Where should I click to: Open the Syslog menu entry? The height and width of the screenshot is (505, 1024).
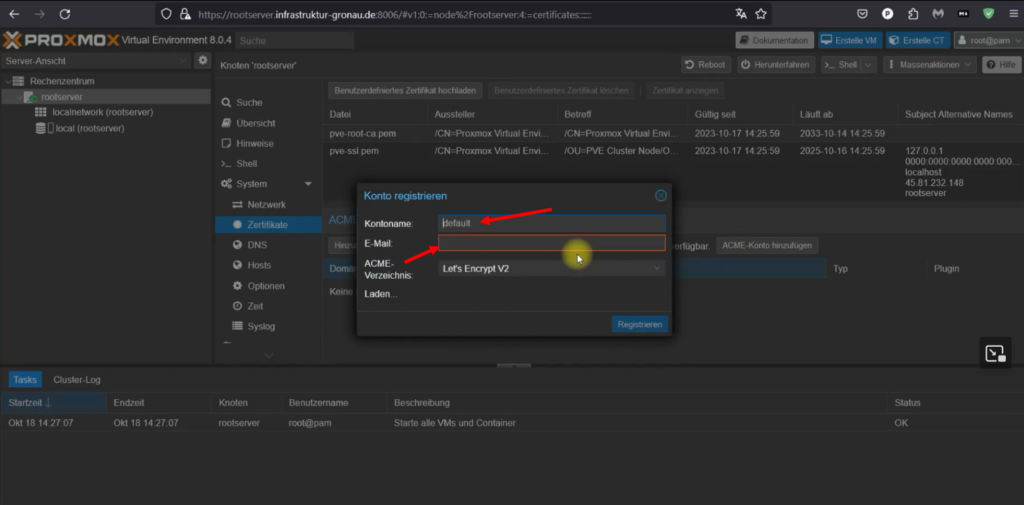(x=261, y=326)
